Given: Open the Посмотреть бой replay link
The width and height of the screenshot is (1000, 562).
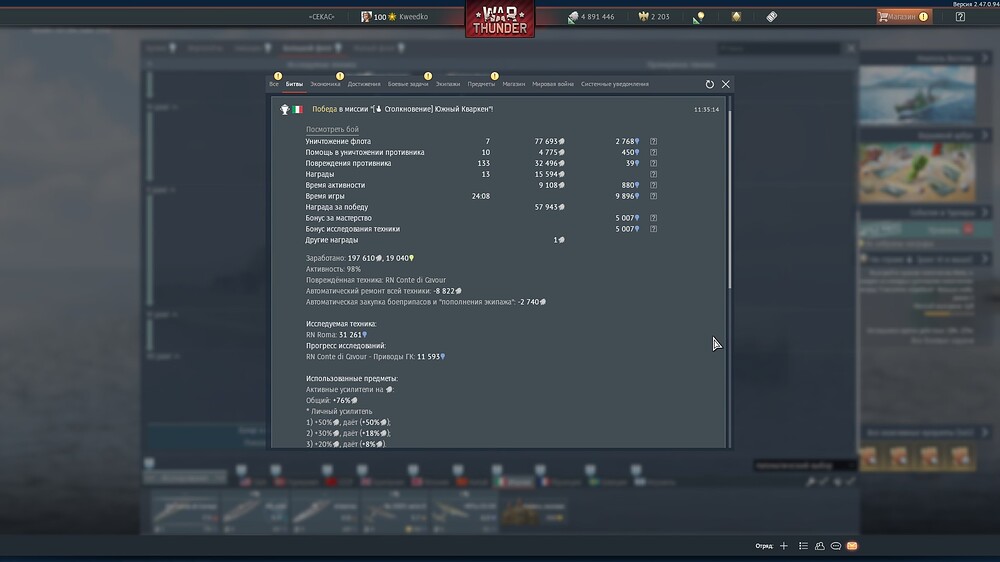Looking at the screenshot, I should pos(332,129).
